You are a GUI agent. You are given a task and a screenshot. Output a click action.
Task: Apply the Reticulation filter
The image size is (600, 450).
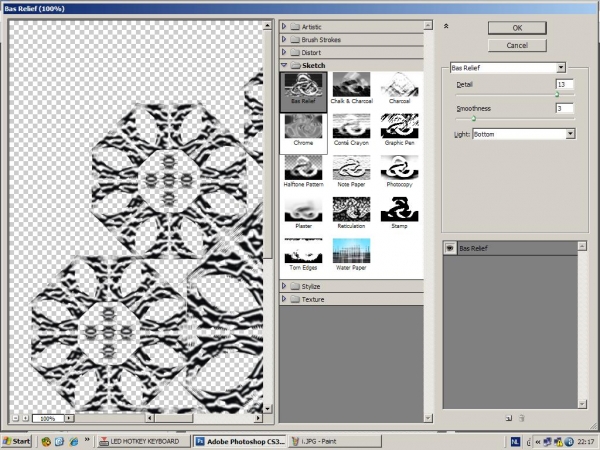click(351, 213)
